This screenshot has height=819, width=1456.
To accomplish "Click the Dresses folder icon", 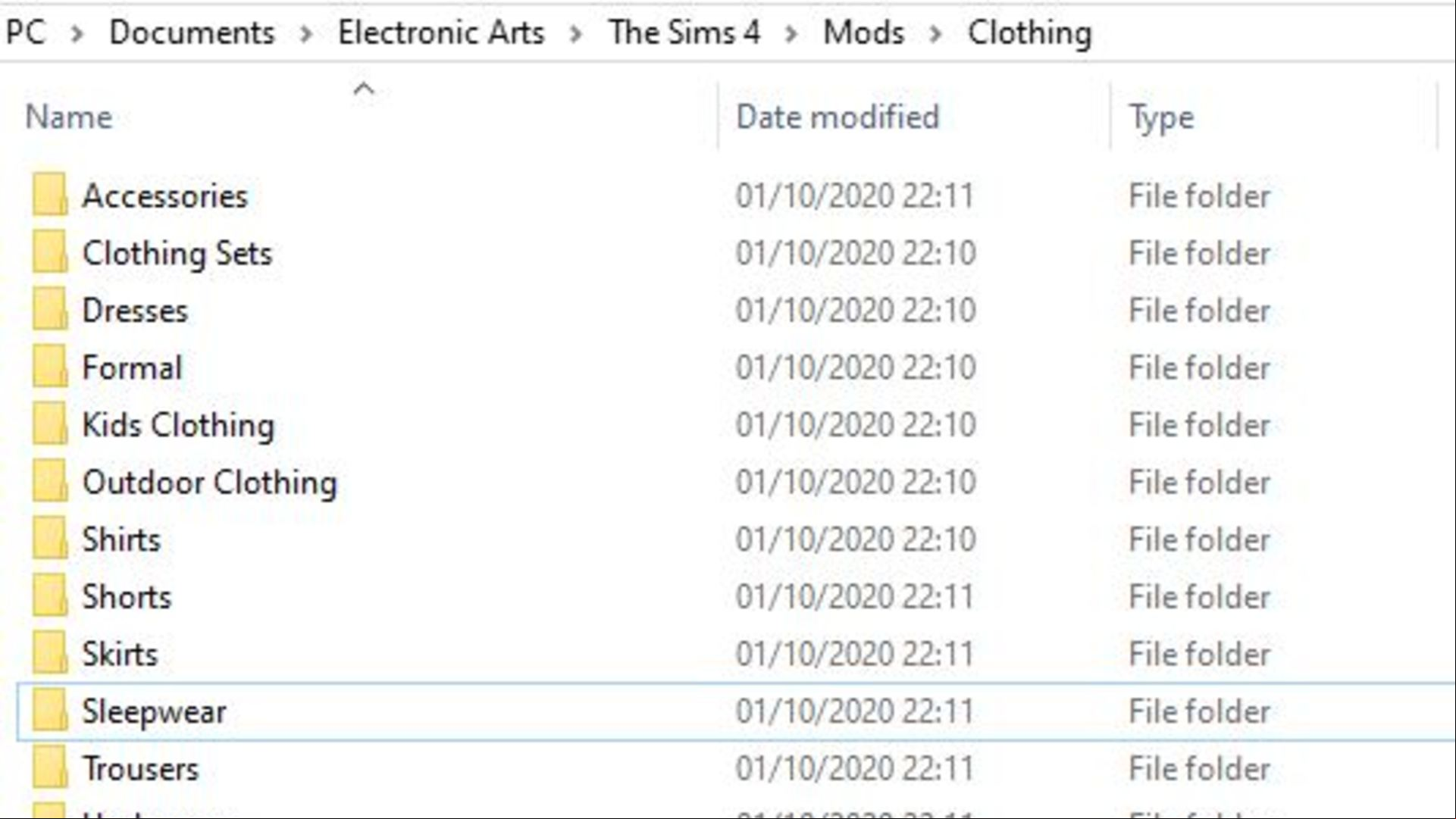I will click(50, 309).
